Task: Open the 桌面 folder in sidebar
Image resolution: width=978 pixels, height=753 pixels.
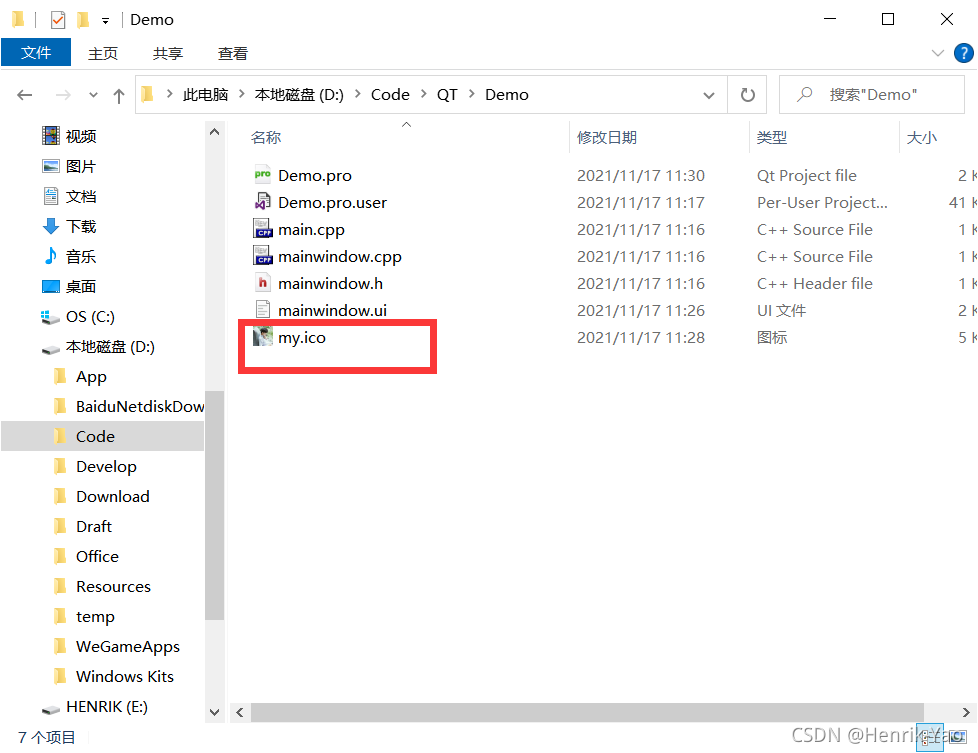Action: (70, 286)
